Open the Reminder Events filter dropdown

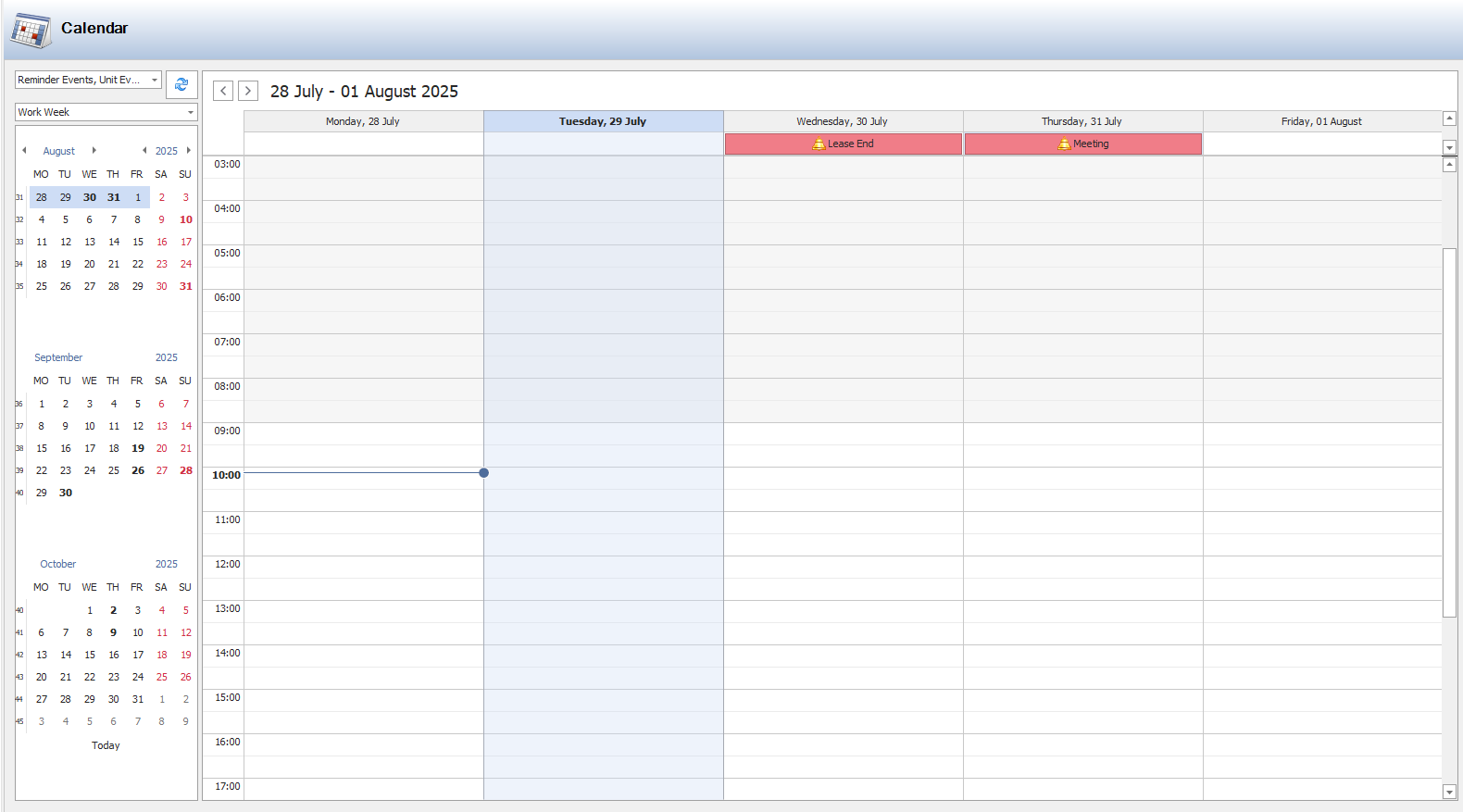point(155,81)
